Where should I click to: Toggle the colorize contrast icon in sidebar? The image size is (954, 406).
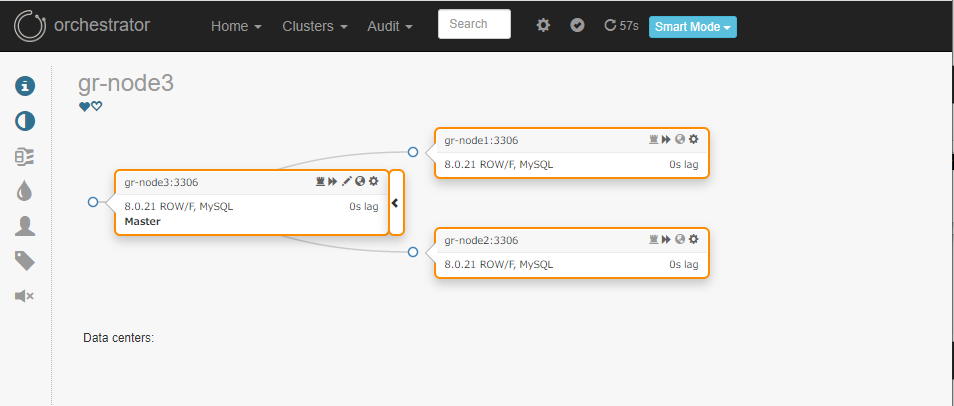click(x=25, y=121)
